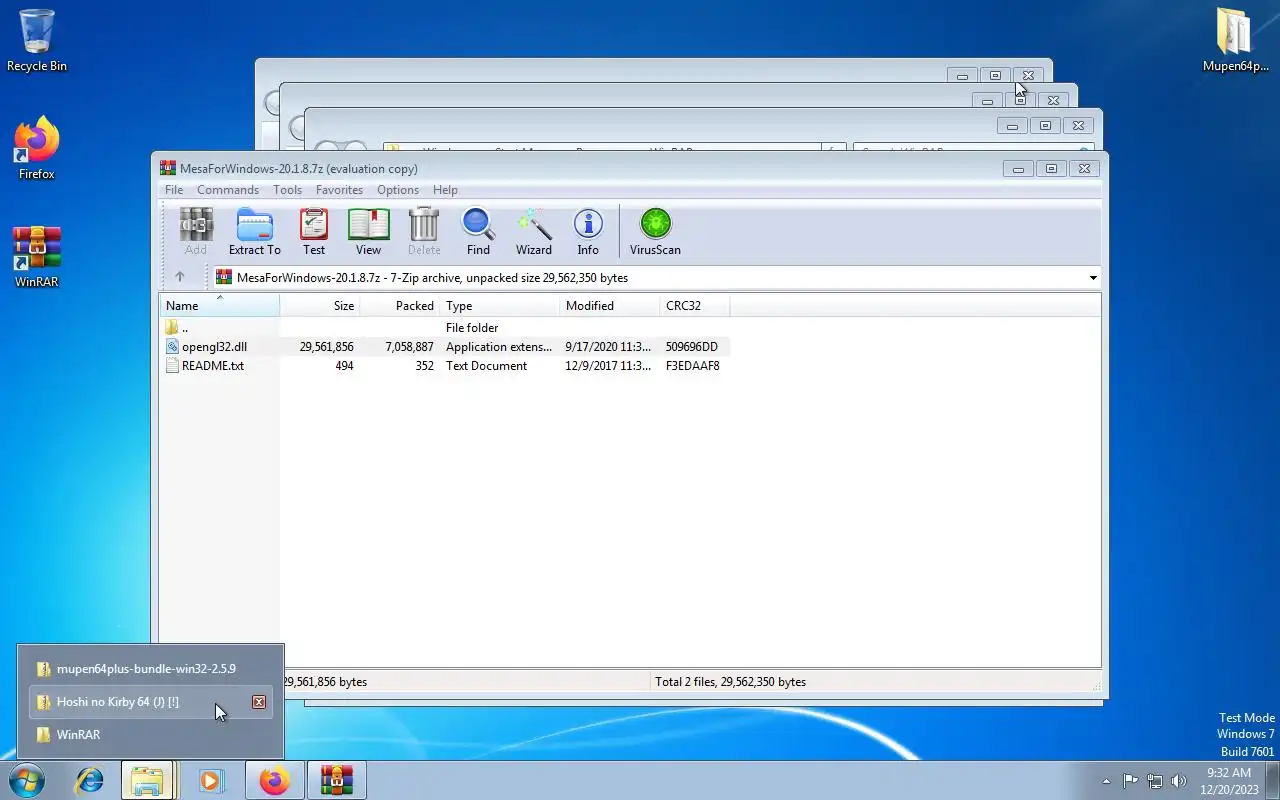Viewport: 1280px width, 800px height.
Task: Click the README.txt document icon
Action: pos(172,366)
